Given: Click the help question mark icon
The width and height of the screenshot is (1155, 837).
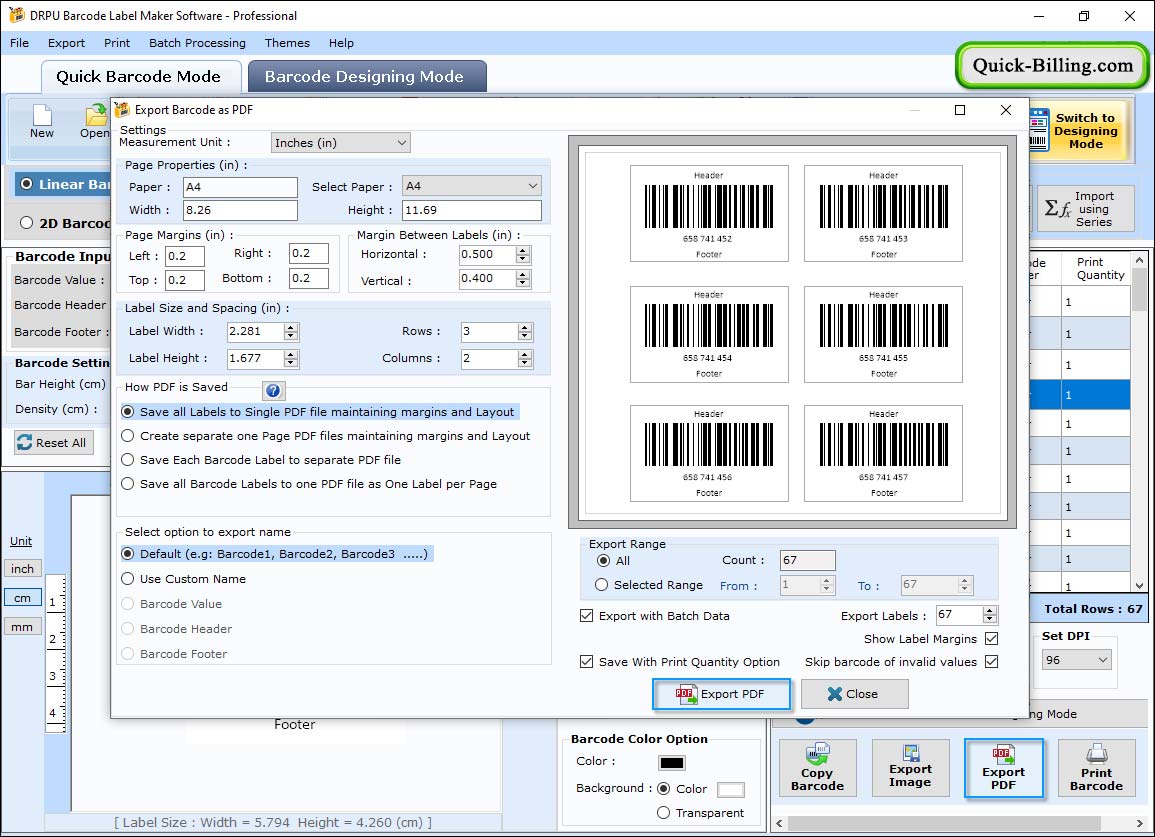Looking at the screenshot, I should [x=273, y=391].
